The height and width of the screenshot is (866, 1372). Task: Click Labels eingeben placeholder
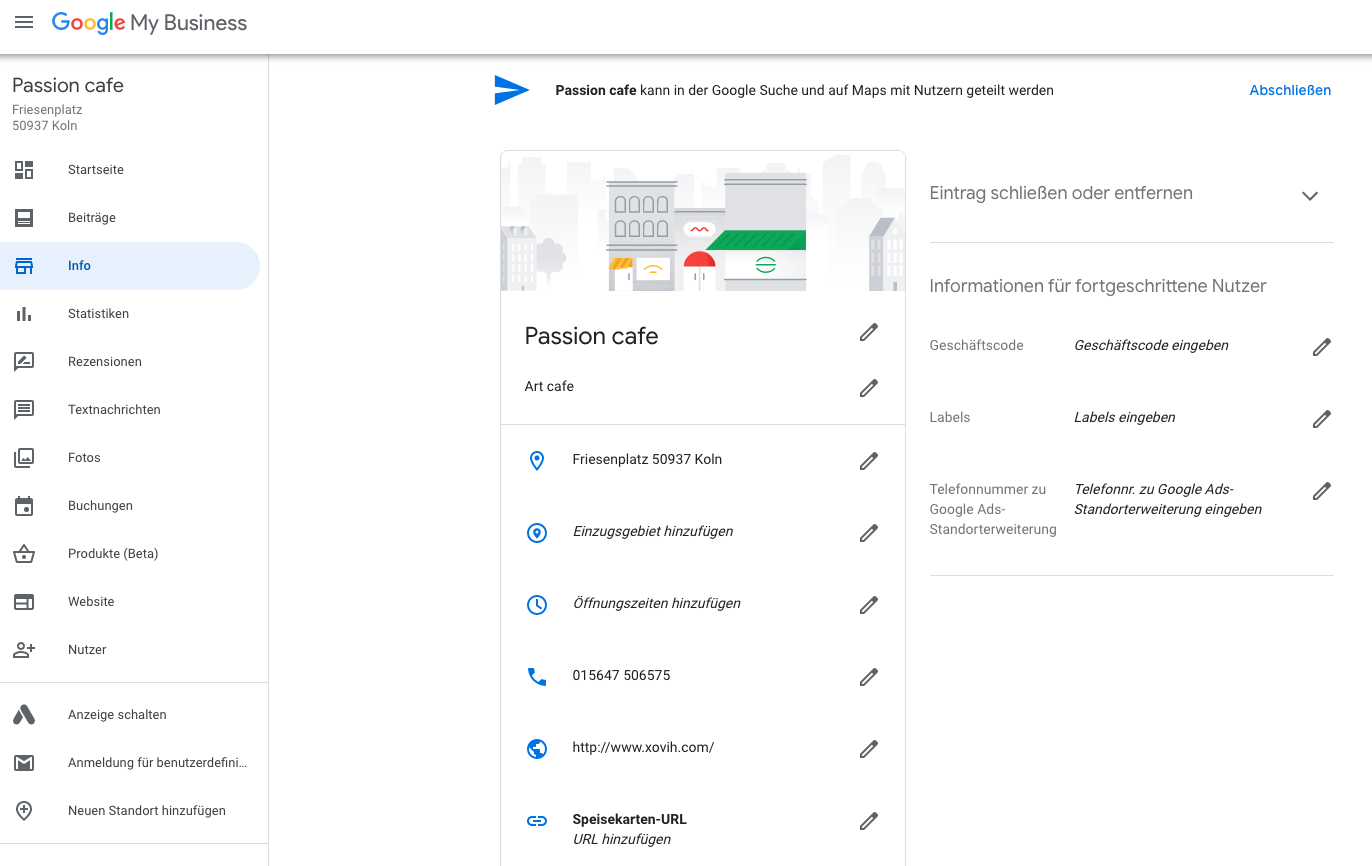click(1125, 418)
